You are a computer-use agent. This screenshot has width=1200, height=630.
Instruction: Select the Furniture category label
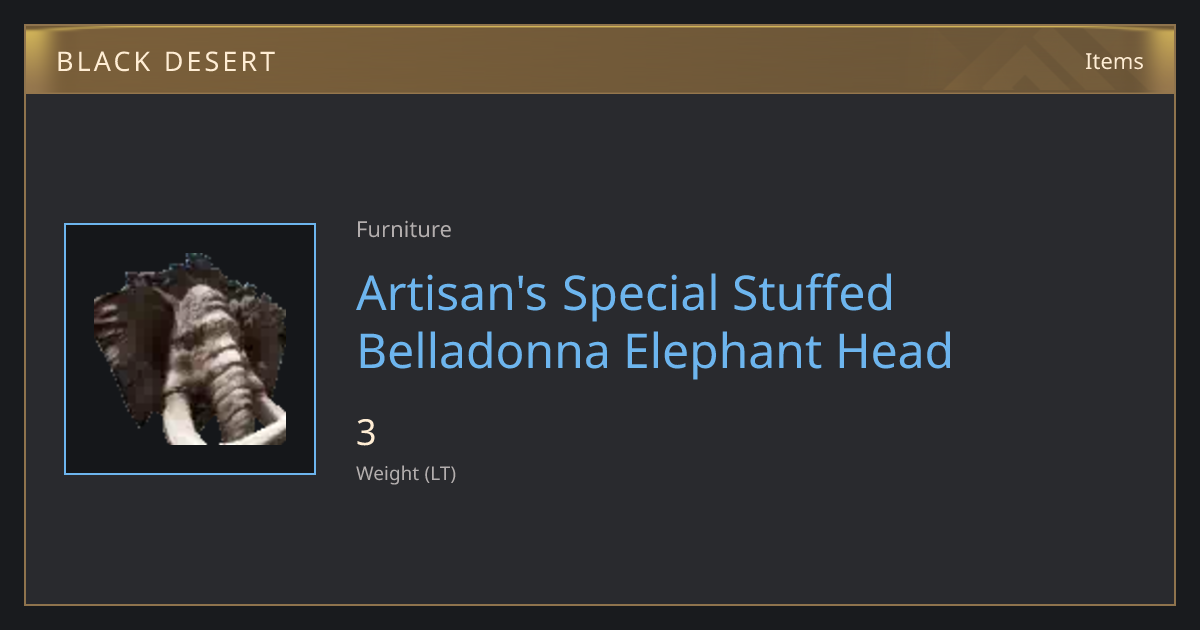(404, 229)
